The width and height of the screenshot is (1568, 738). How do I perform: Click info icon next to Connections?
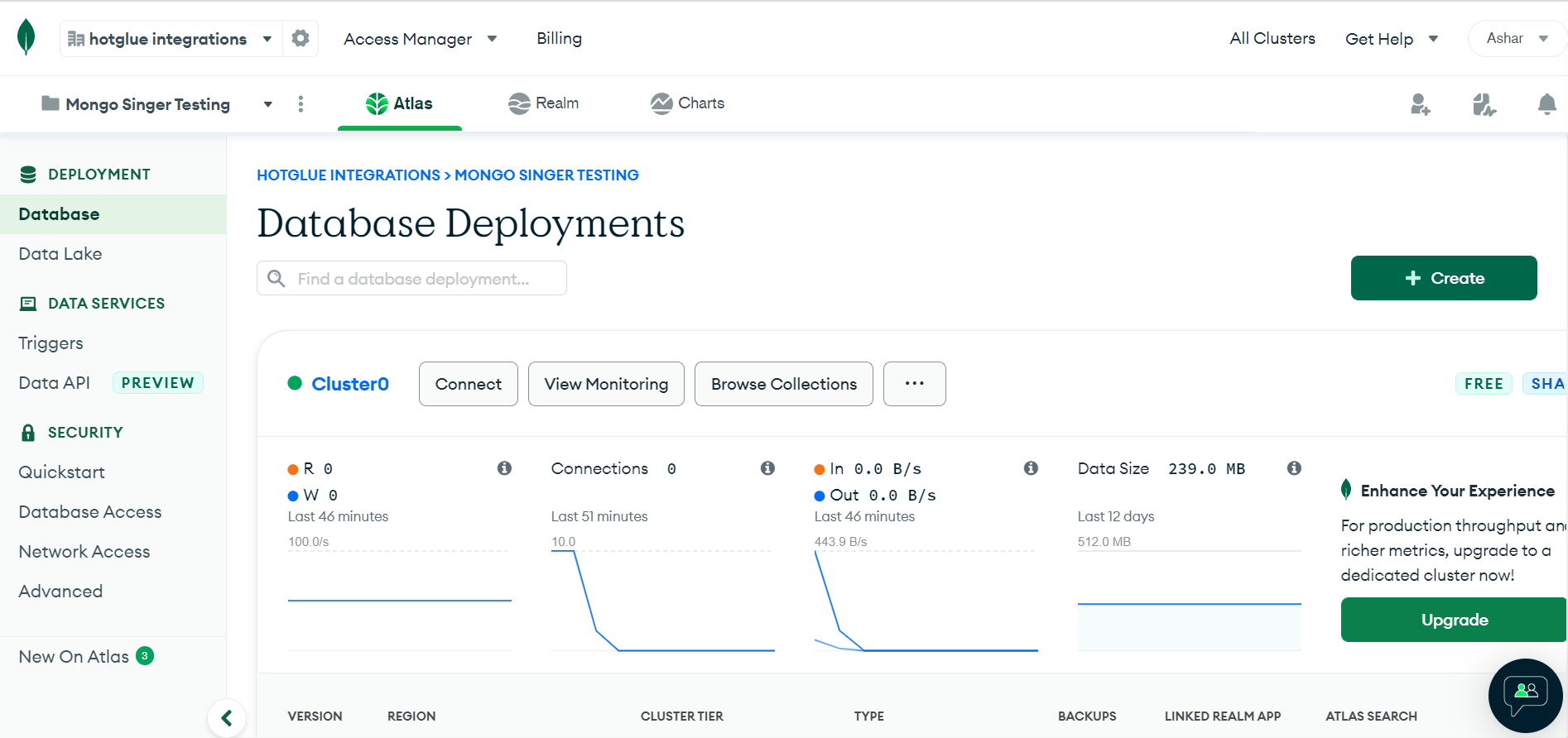tap(767, 468)
